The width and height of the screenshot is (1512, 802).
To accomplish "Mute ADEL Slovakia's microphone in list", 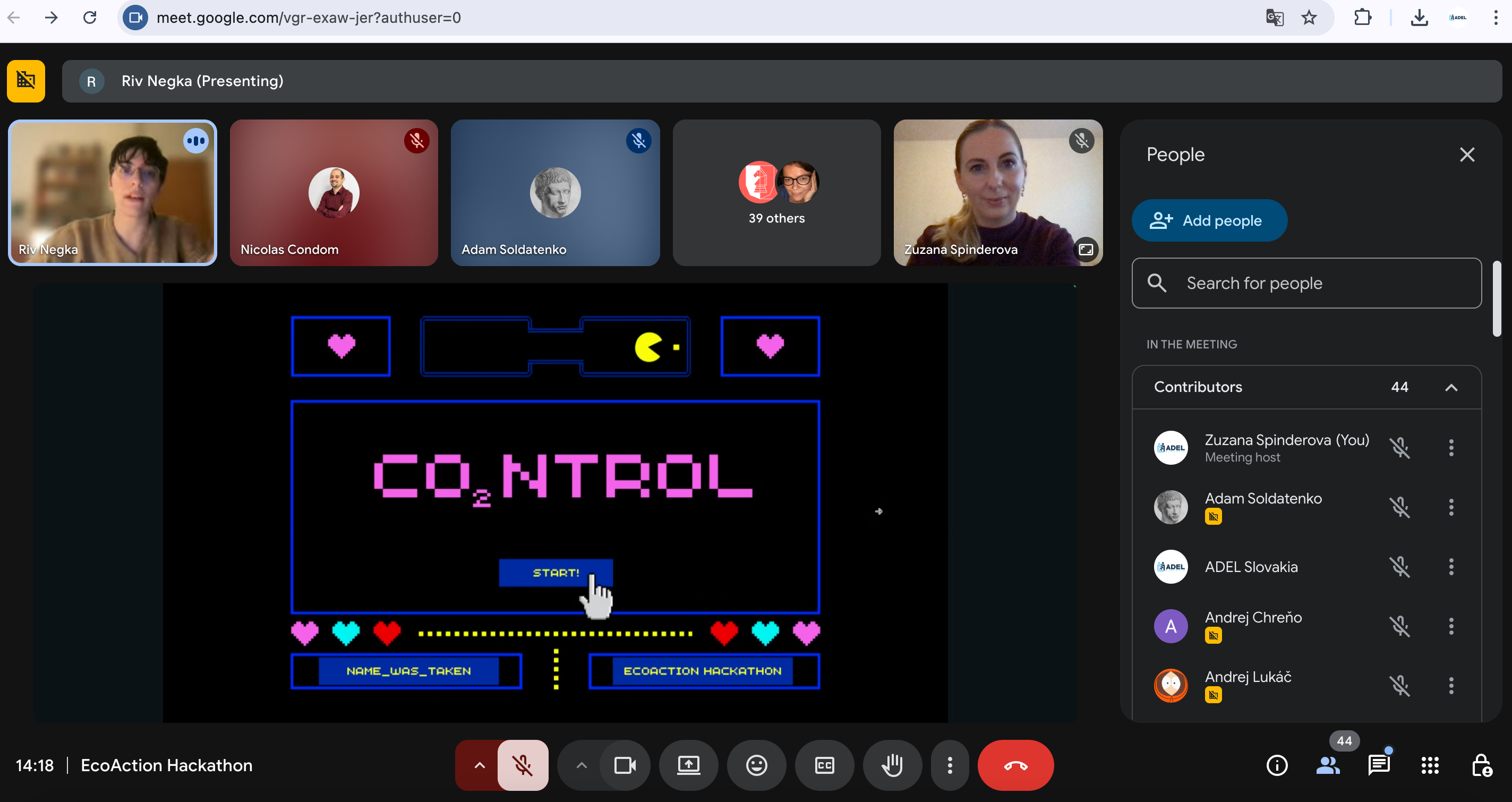I will [x=1400, y=567].
